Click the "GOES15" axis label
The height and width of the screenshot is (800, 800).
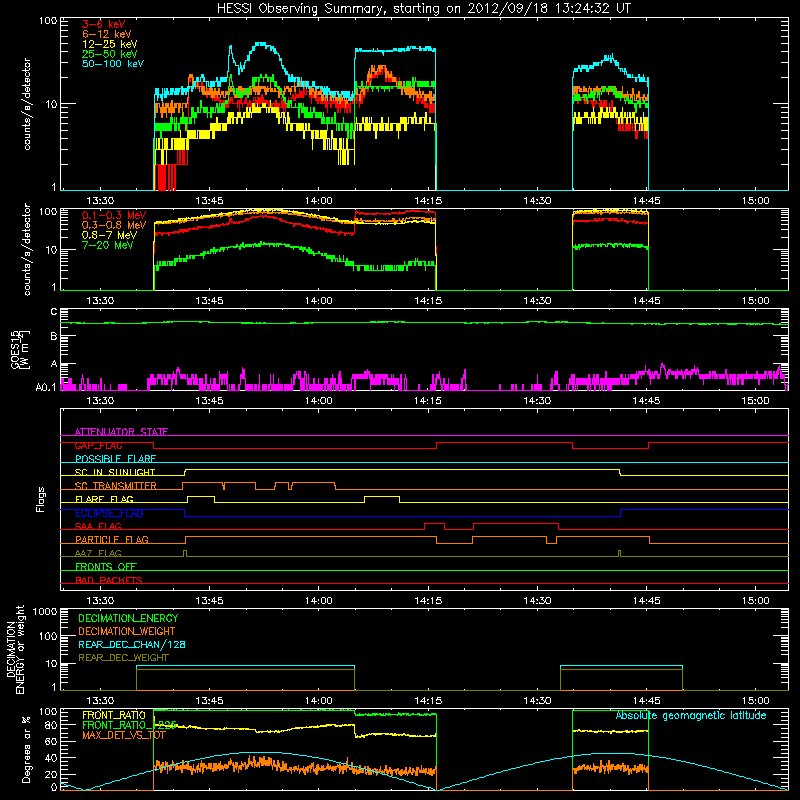[15, 349]
